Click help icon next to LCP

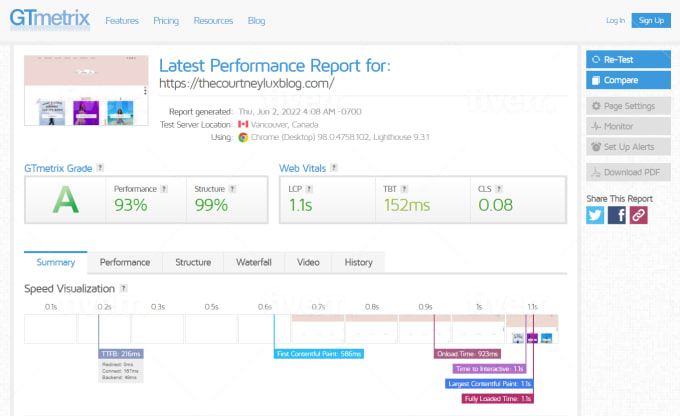[x=309, y=189]
